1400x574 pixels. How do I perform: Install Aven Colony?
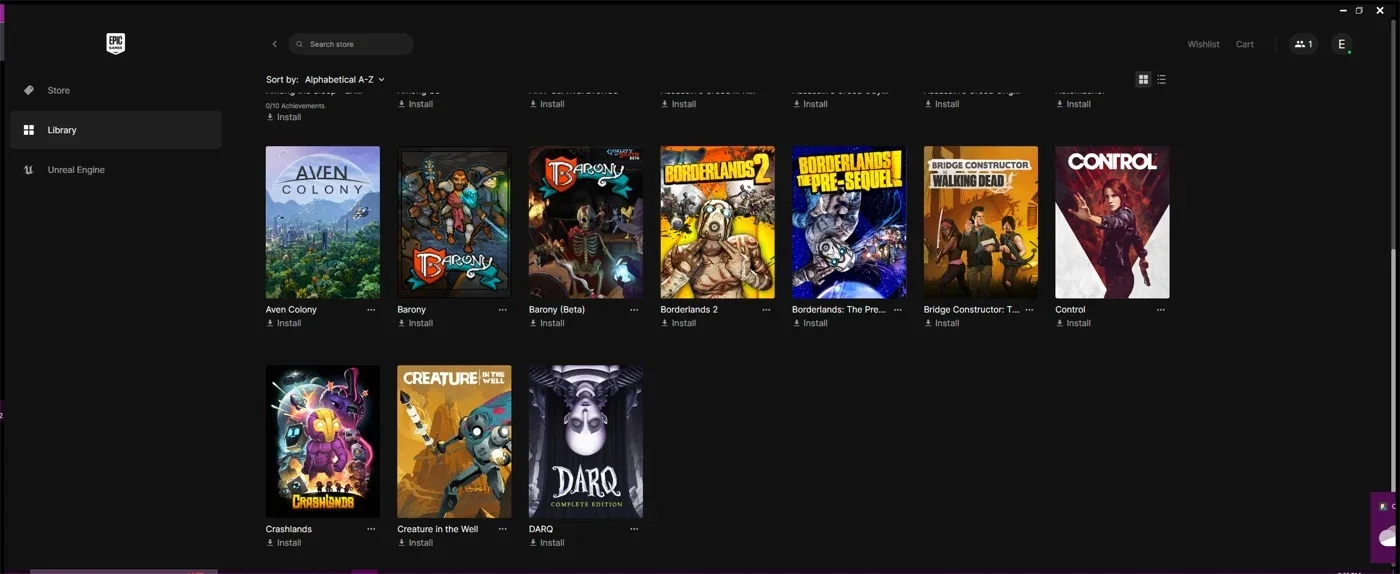[x=284, y=323]
